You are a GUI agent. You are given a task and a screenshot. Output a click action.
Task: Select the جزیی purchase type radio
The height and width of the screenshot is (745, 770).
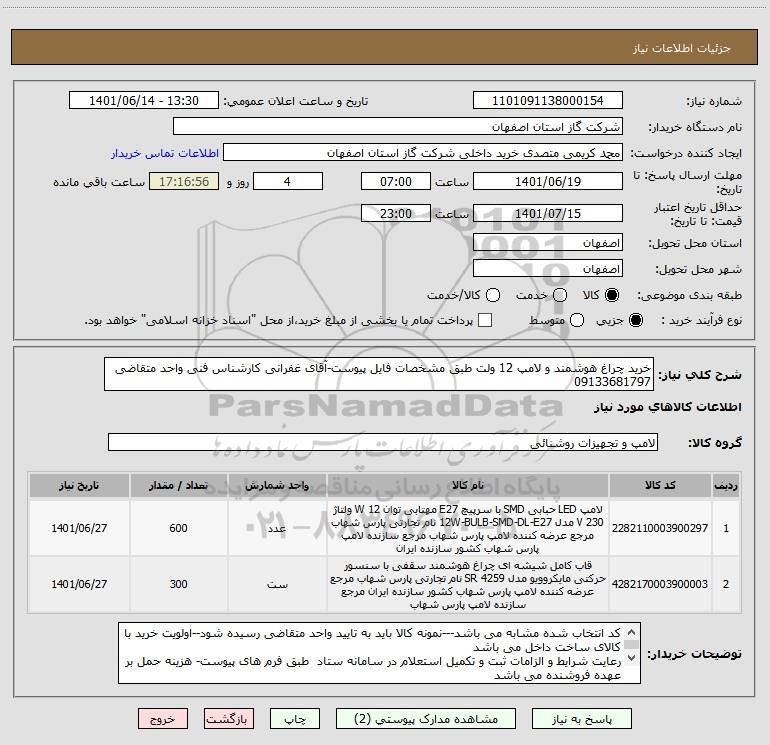click(635, 320)
